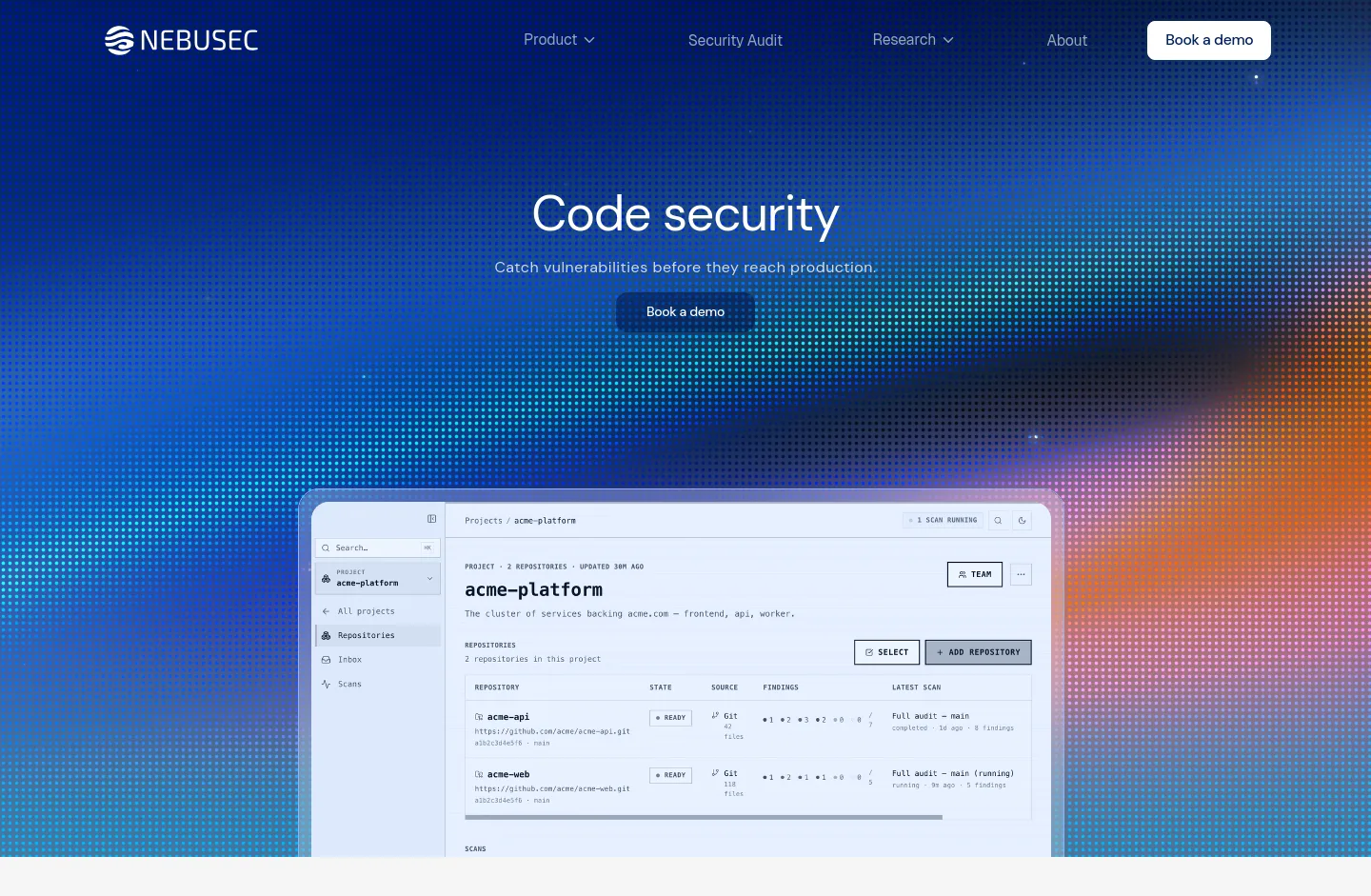This screenshot has height=896, width=1371.
Task: Go to the About page
Action: (x=1066, y=40)
